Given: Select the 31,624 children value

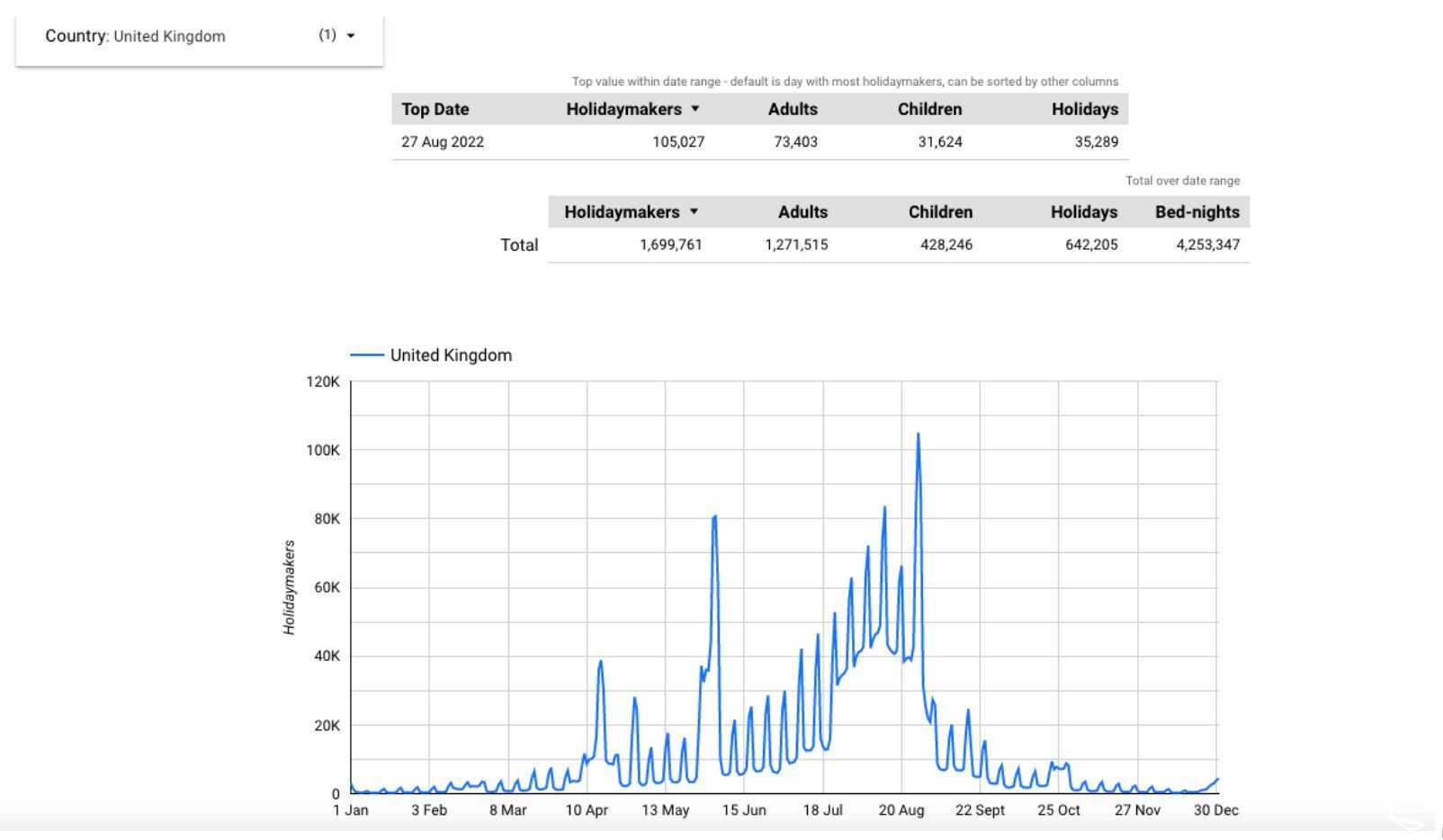Looking at the screenshot, I should (940, 142).
